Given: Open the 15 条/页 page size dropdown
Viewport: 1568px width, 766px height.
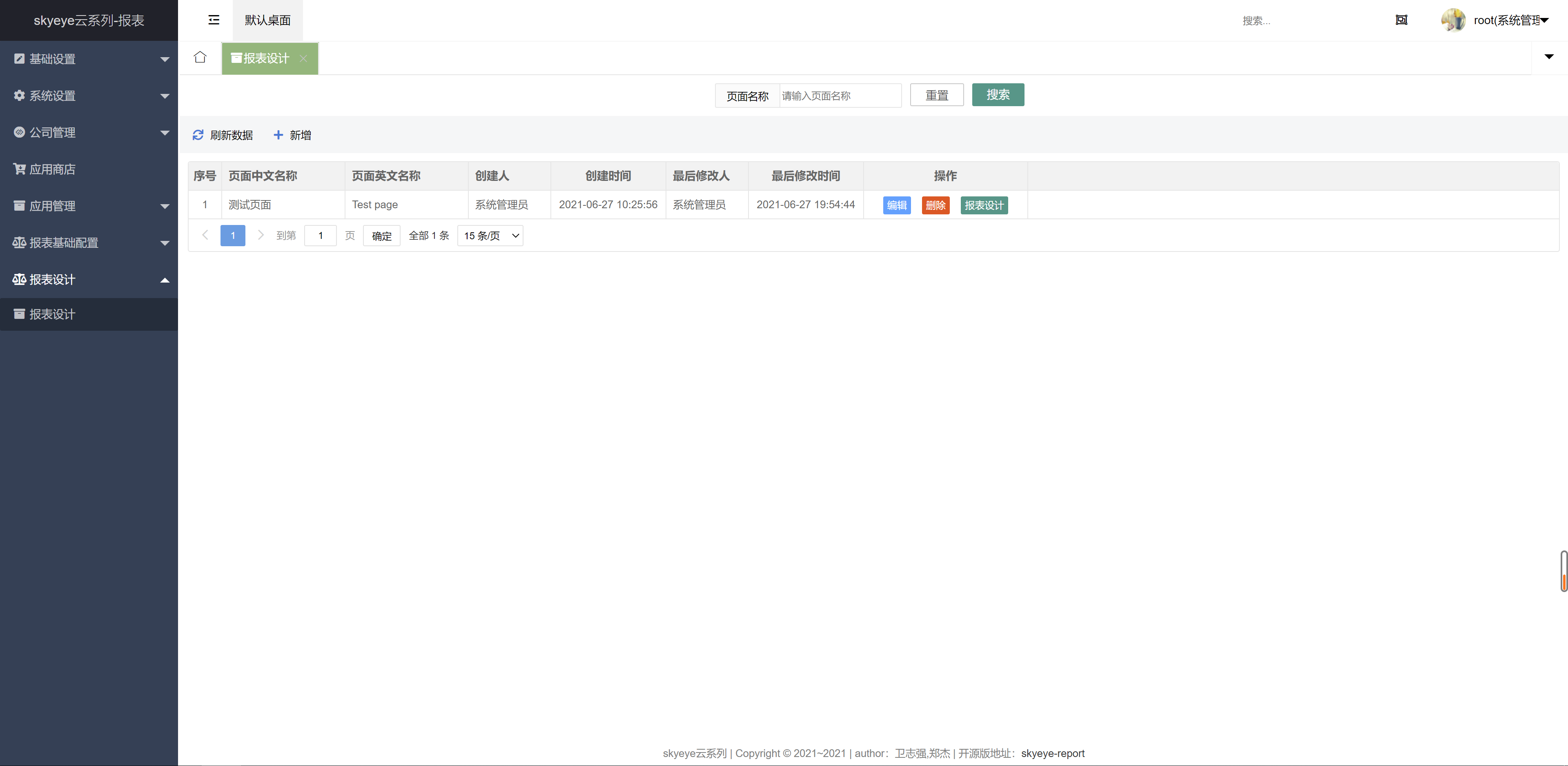Looking at the screenshot, I should 490,236.
